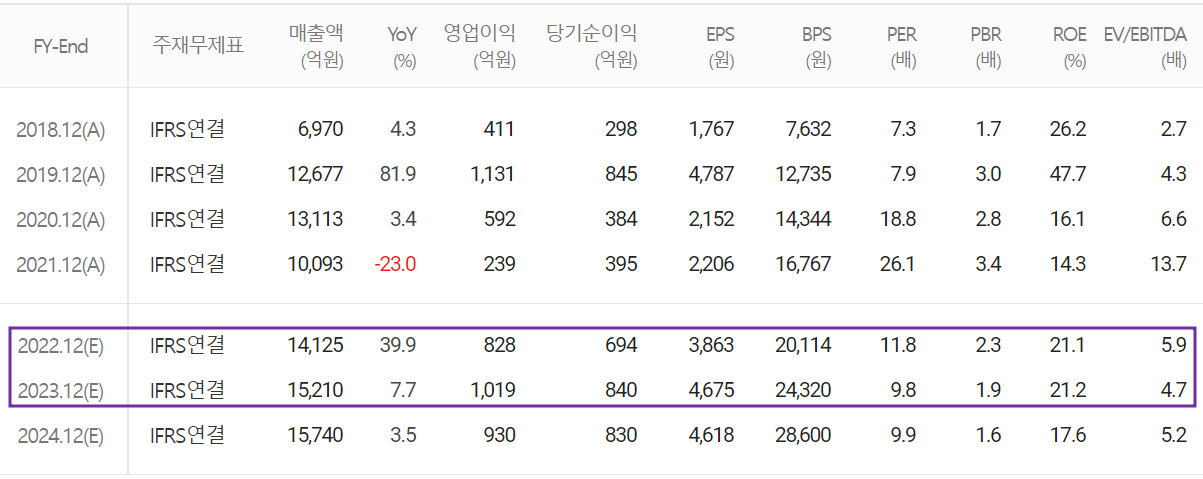Click PBR value 2.3
The image size is (1203, 479).
point(988,345)
